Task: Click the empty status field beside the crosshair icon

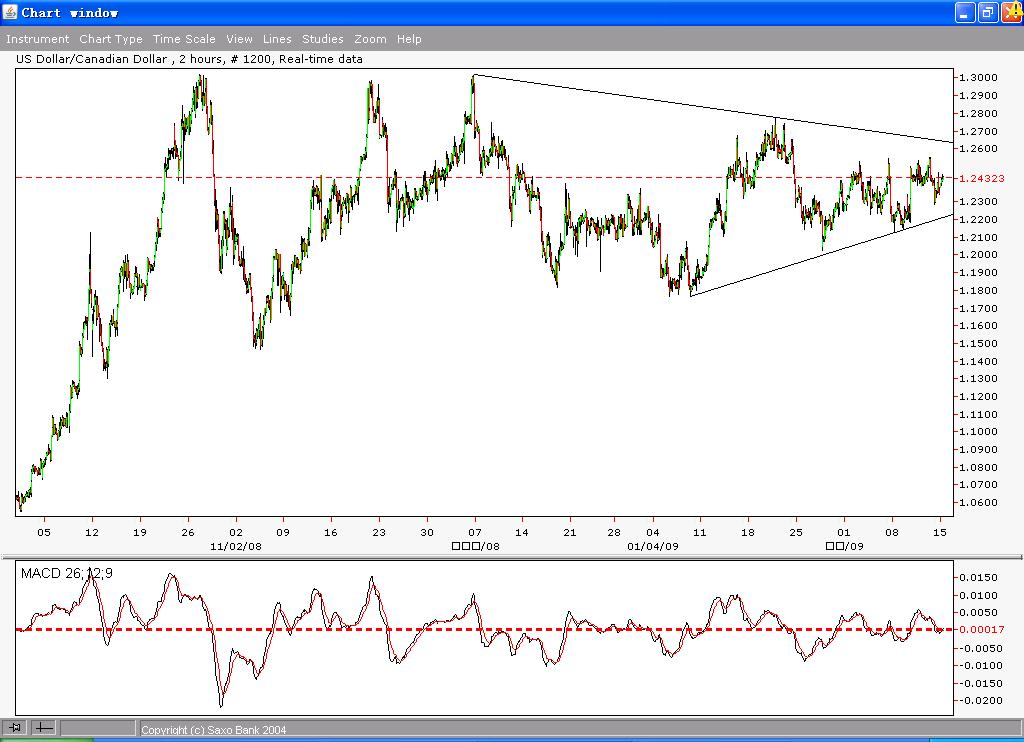Action: pos(98,728)
